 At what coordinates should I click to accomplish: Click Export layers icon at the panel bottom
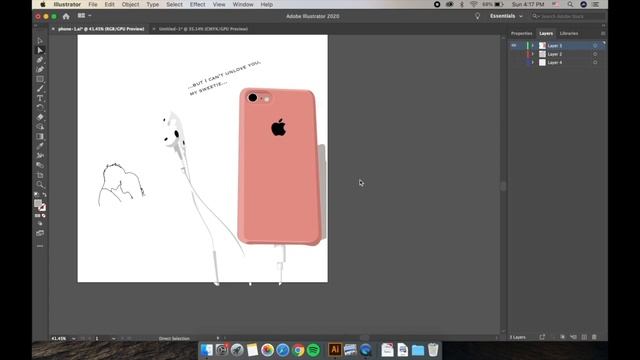pos(542,337)
